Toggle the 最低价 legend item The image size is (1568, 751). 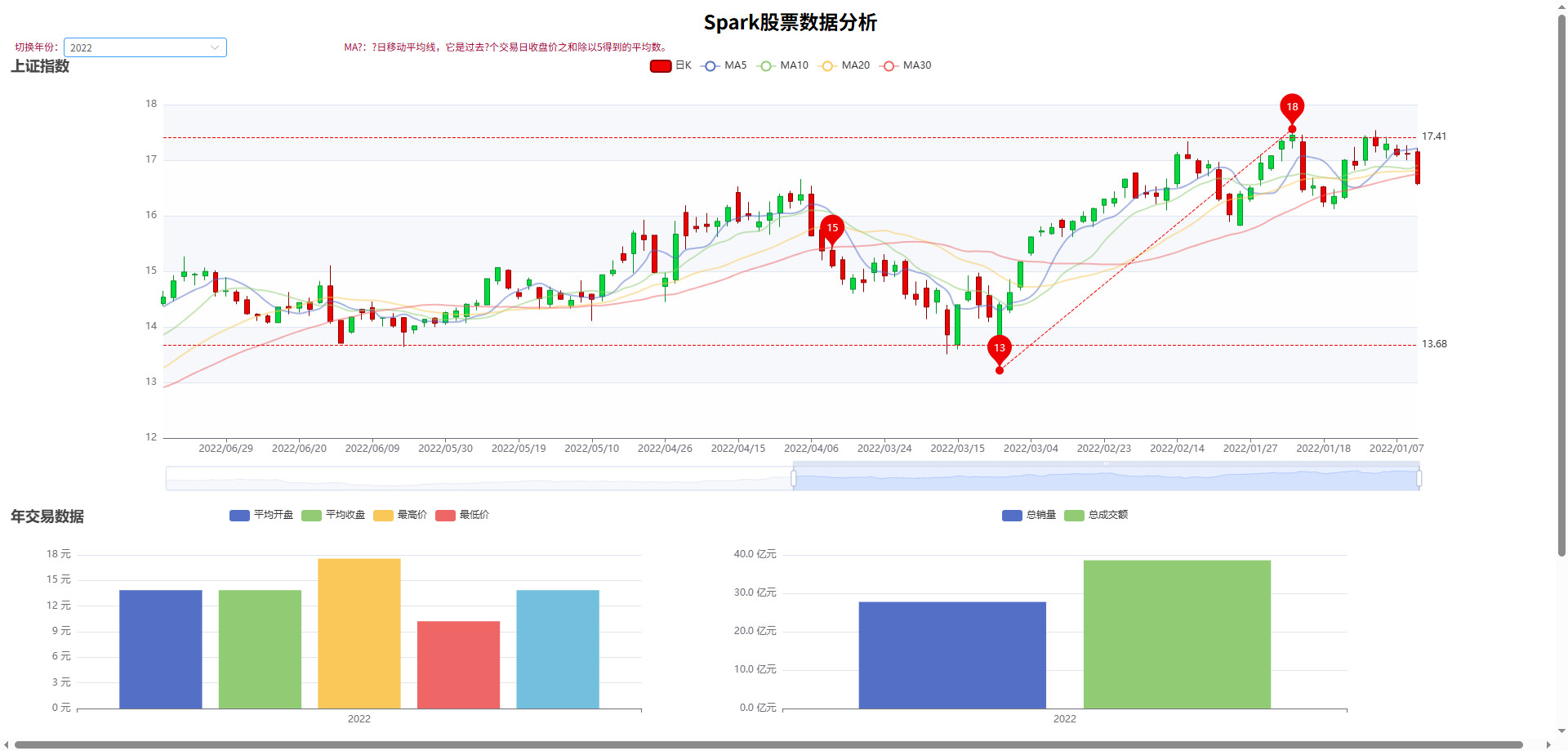pyautogui.click(x=462, y=515)
